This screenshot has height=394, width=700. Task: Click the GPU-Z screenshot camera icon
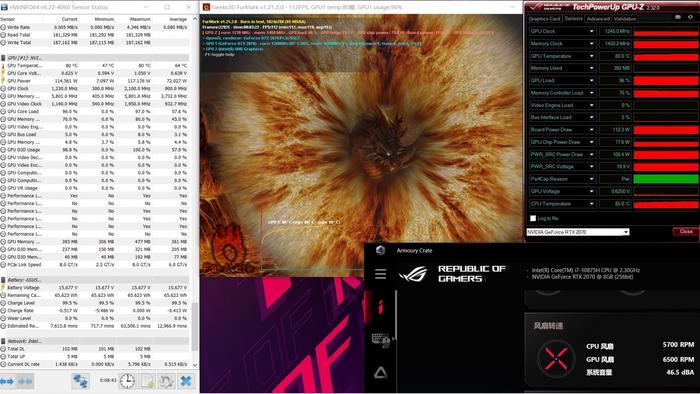click(x=678, y=17)
